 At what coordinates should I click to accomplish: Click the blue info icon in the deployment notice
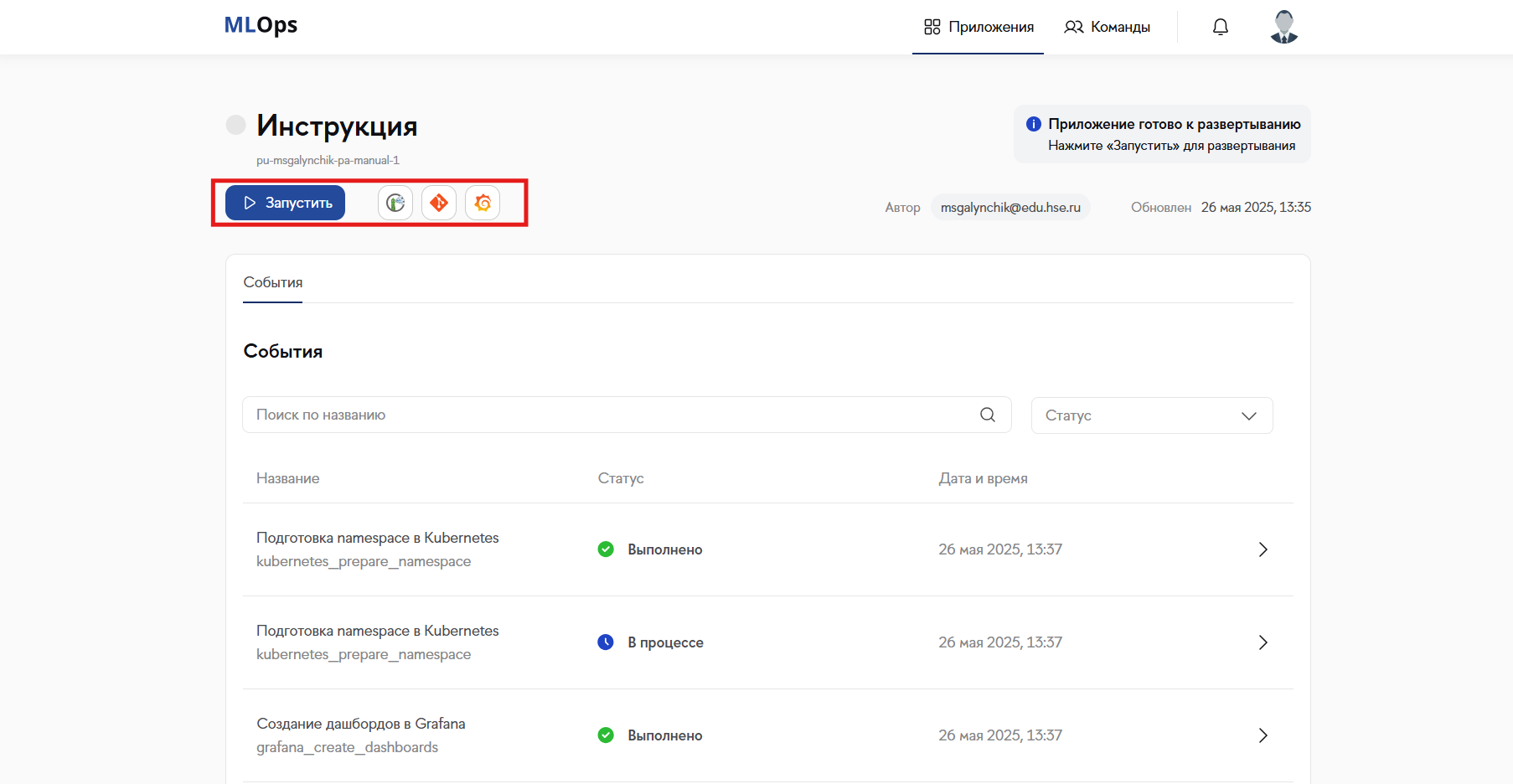click(x=1034, y=124)
